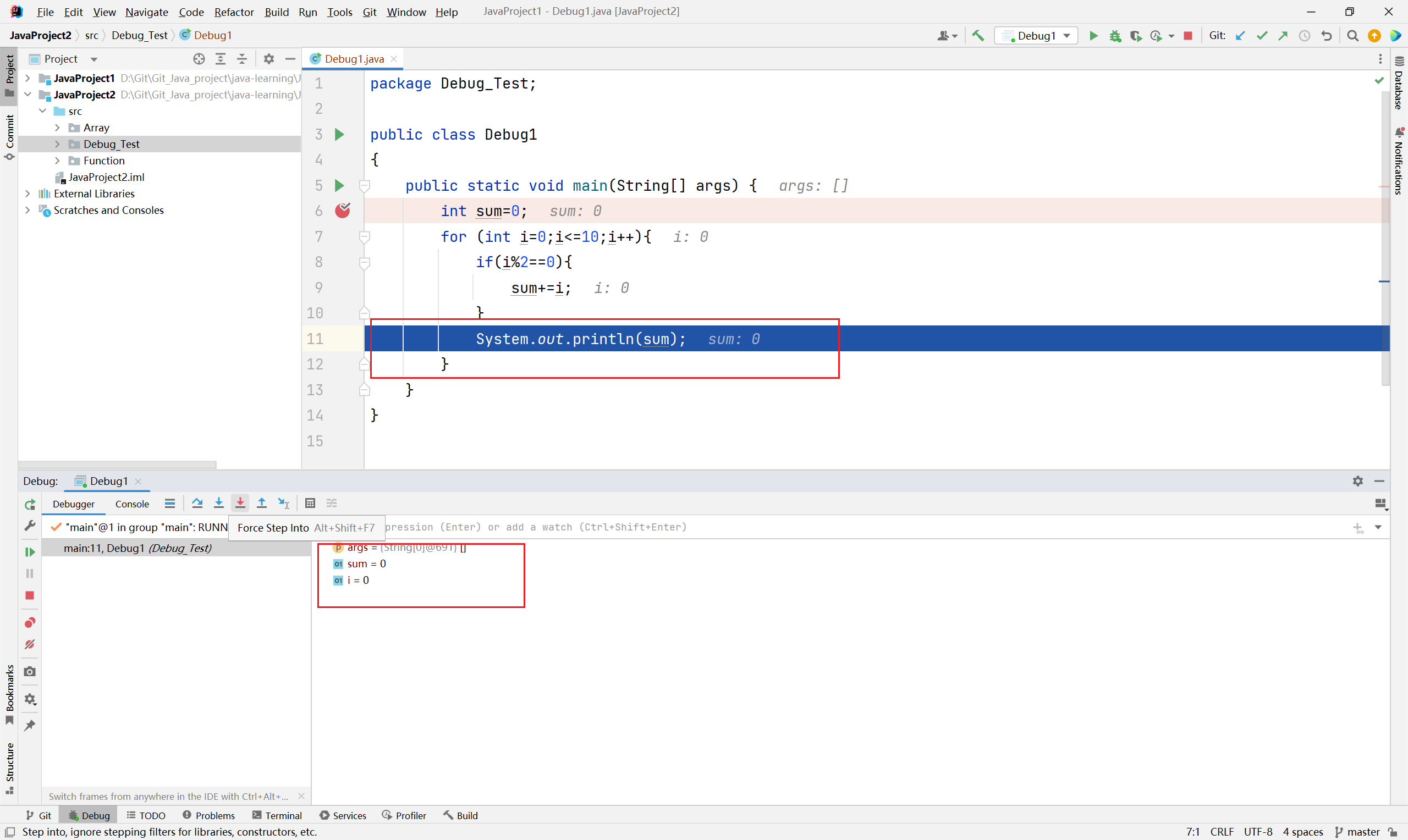
Task: Pin the debug tab icon
Action: [x=30, y=725]
